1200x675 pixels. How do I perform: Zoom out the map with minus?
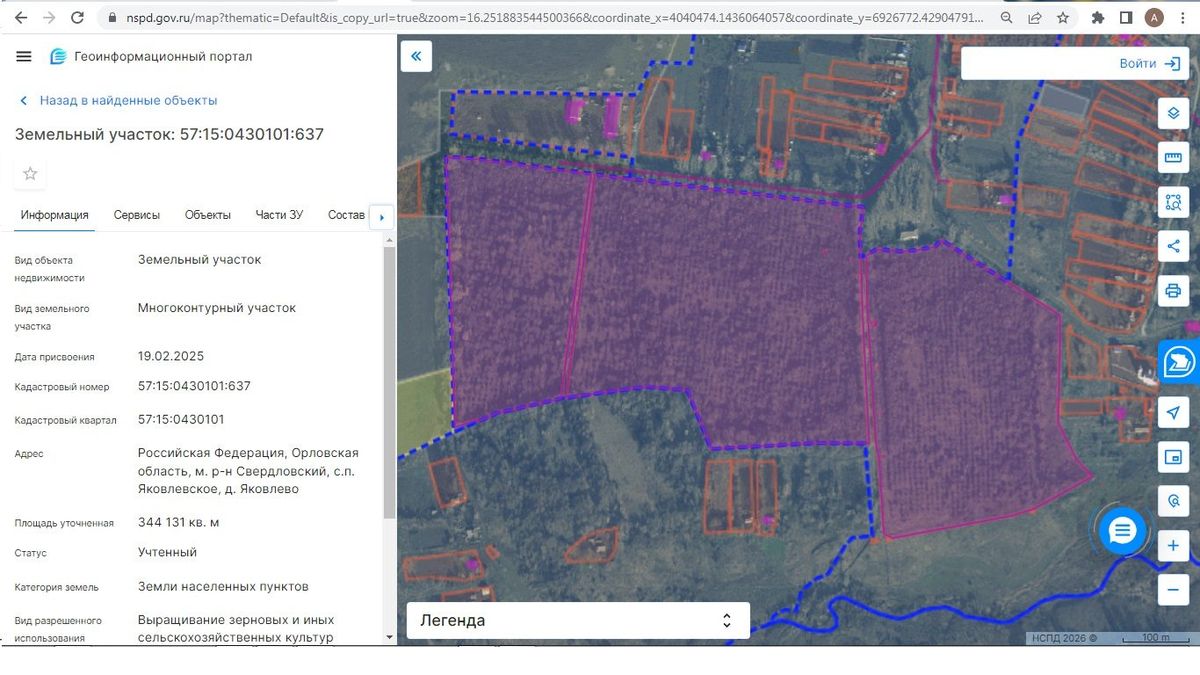click(x=1173, y=590)
